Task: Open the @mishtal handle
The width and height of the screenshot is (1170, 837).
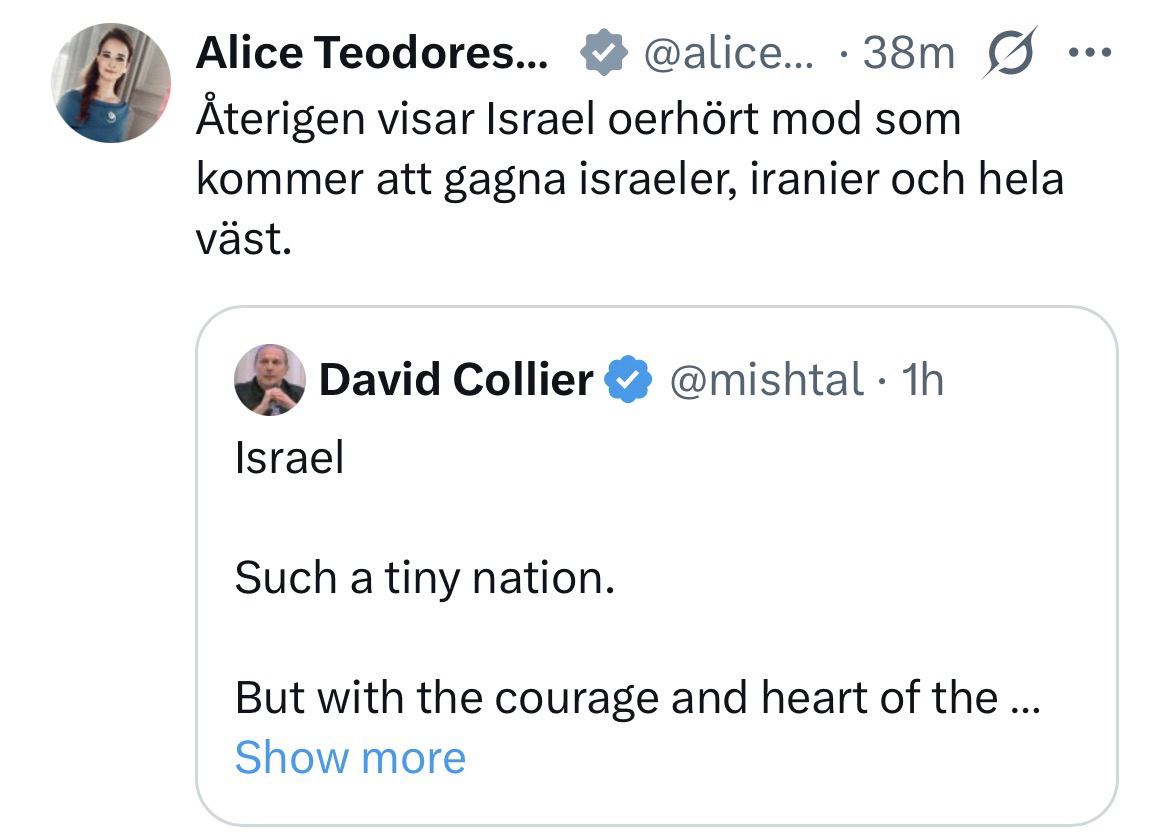Action: (x=765, y=380)
